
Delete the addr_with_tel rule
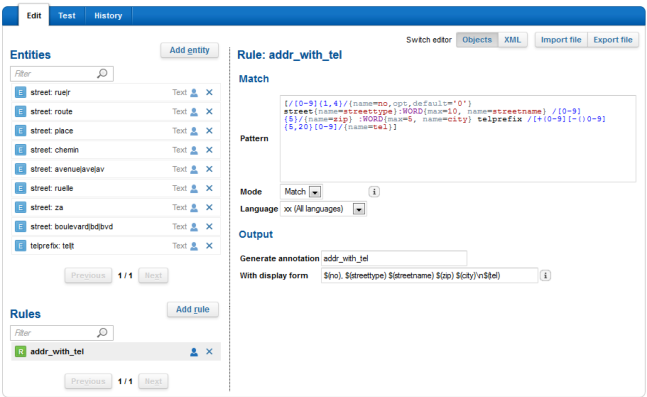tap(209, 352)
